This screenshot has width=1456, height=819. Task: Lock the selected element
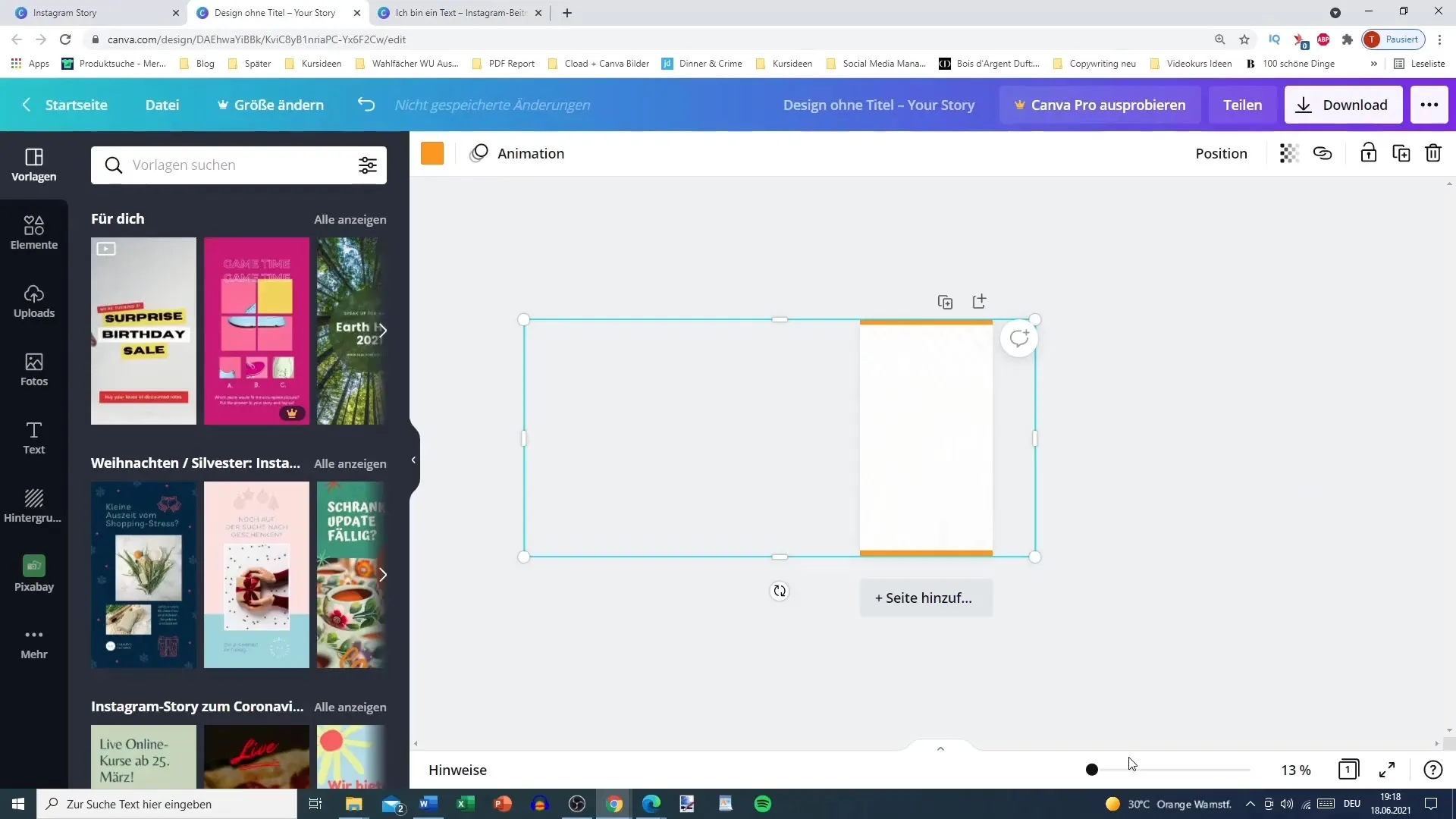[1368, 153]
